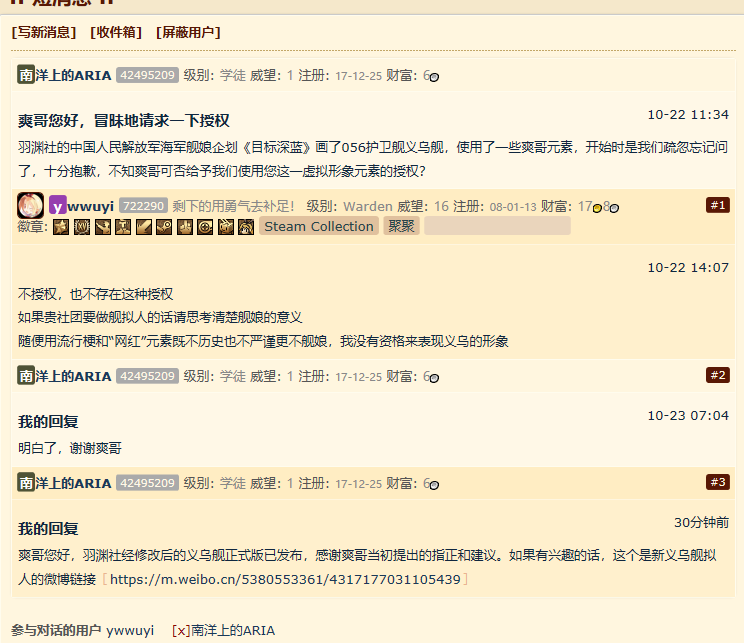This screenshot has height=643, width=744.
Task: Click the #2 floor number badge
Action: pyautogui.click(x=717, y=375)
